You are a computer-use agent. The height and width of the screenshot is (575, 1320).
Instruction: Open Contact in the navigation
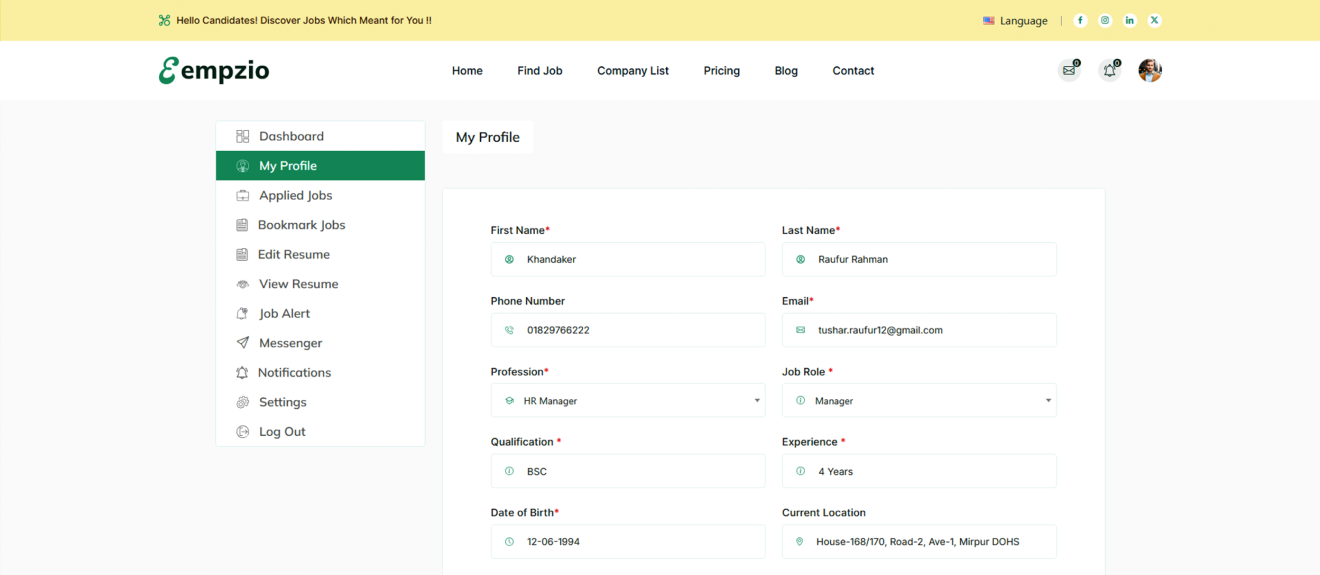click(853, 71)
